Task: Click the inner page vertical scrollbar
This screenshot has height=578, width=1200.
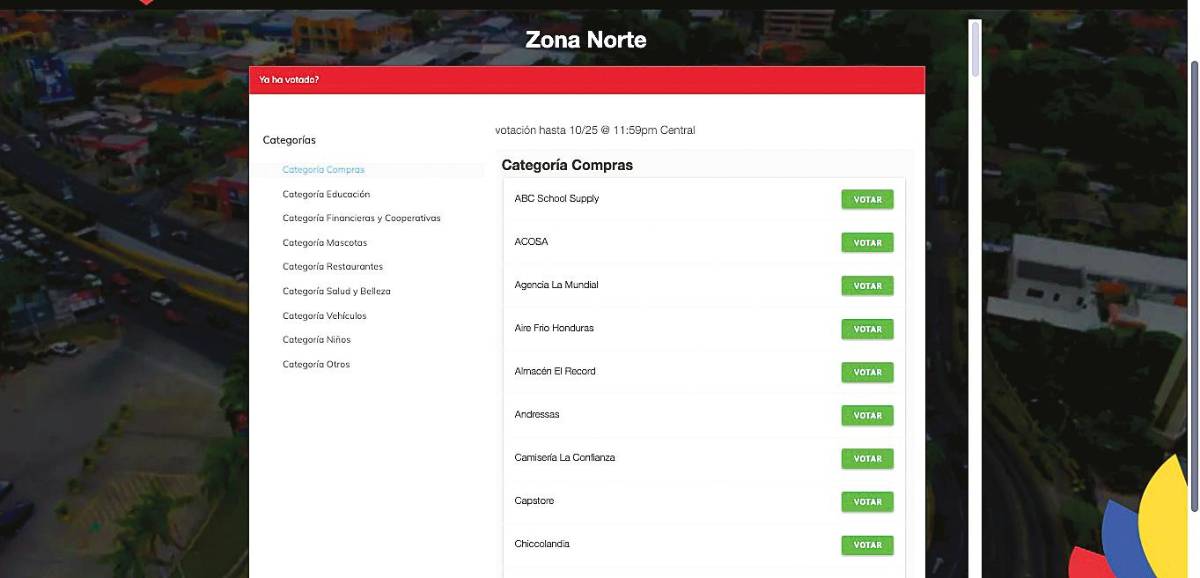Action: pos(975,48)
